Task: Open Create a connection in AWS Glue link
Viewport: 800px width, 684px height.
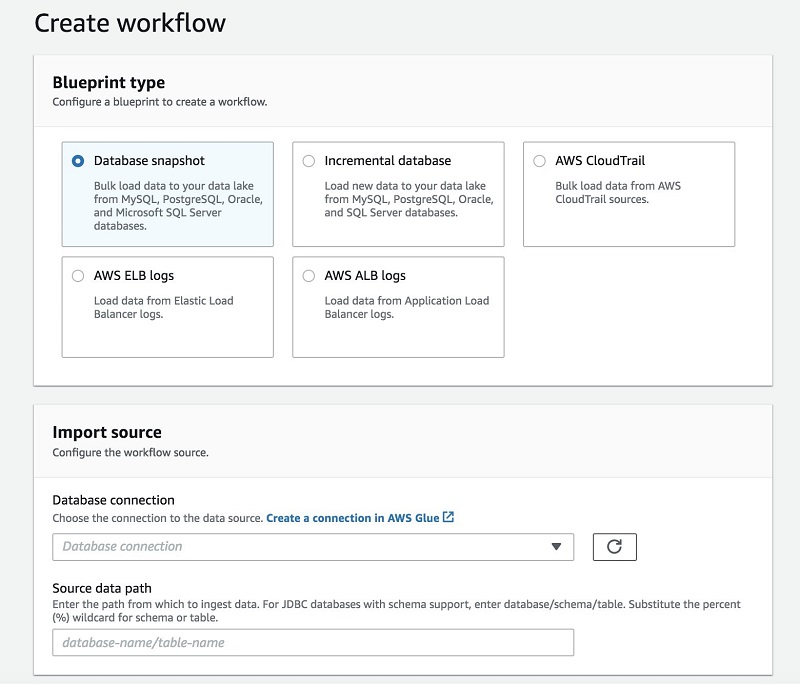Action: tap(353, 518)
